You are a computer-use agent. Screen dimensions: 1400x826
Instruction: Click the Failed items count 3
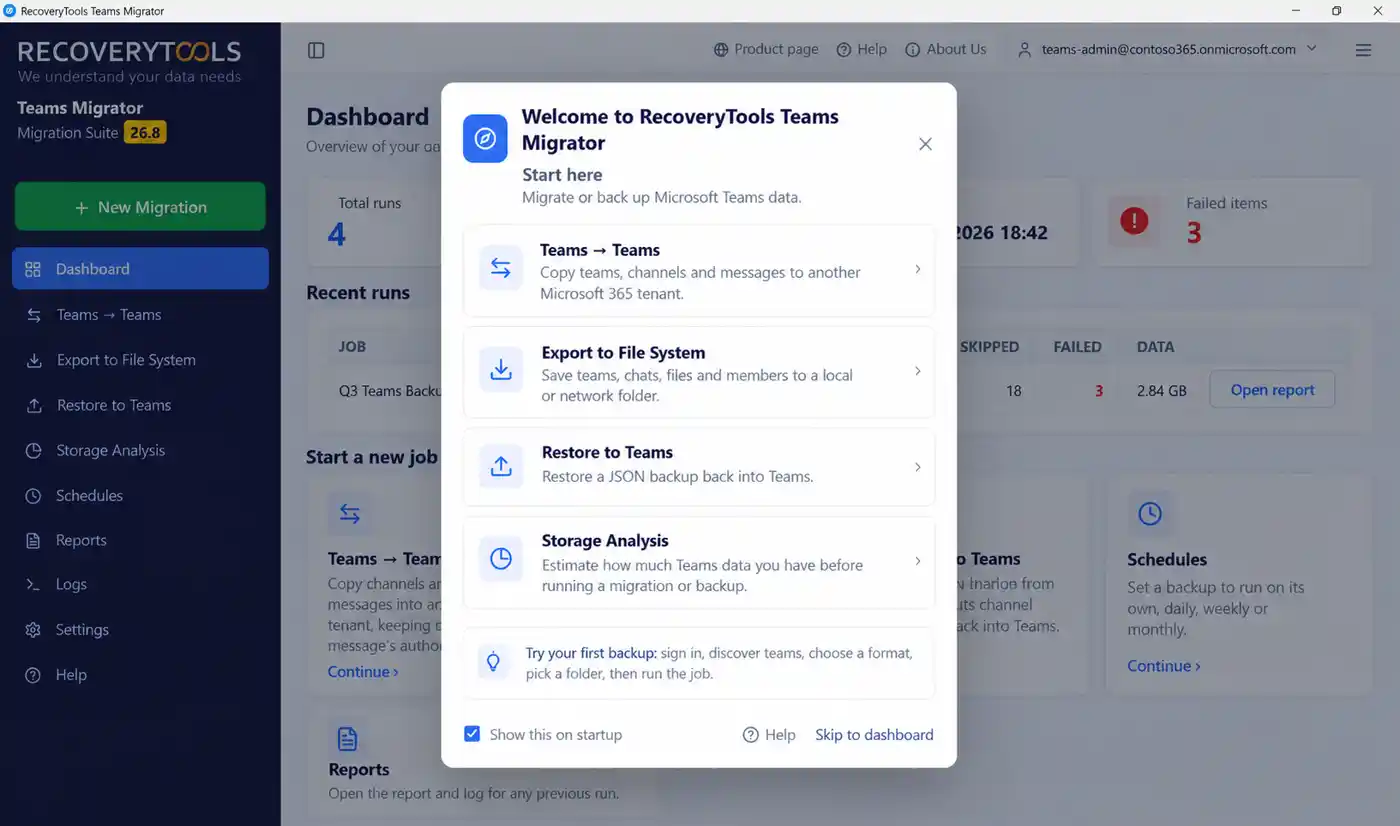1194,233
